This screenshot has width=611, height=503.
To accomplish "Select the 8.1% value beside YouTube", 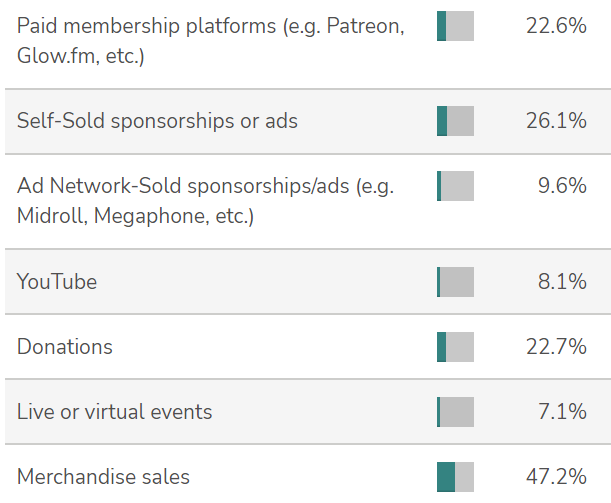I will pos(562,282).
